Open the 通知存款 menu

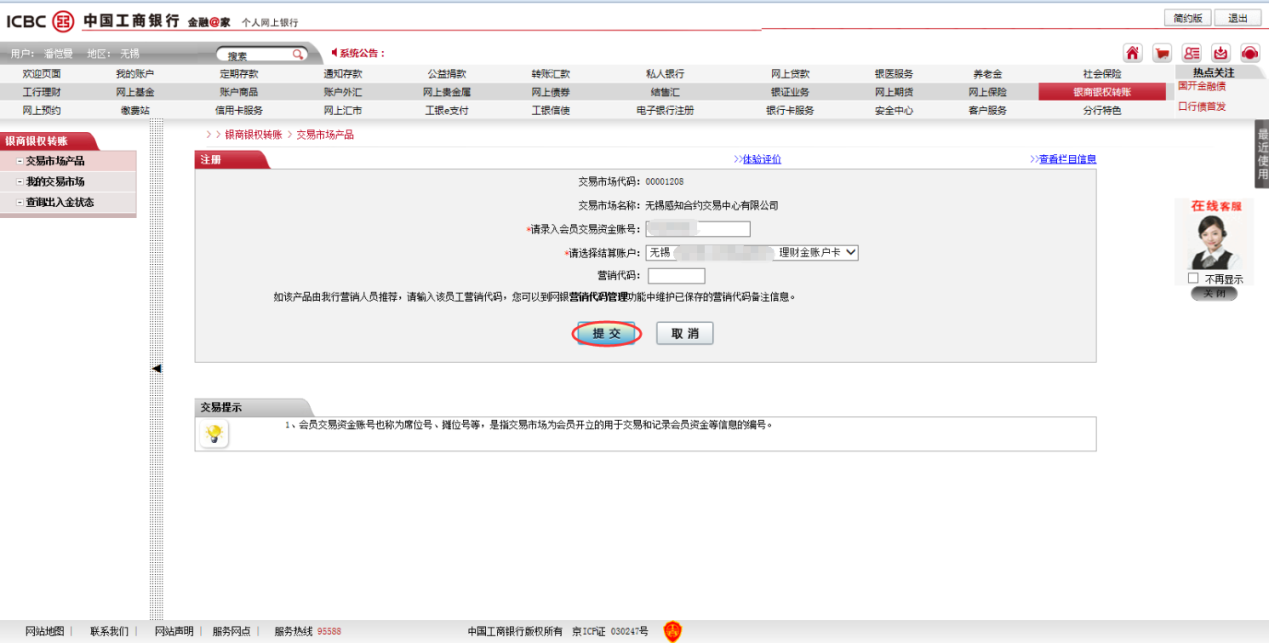pyautogui.click(x=343, y=74)
